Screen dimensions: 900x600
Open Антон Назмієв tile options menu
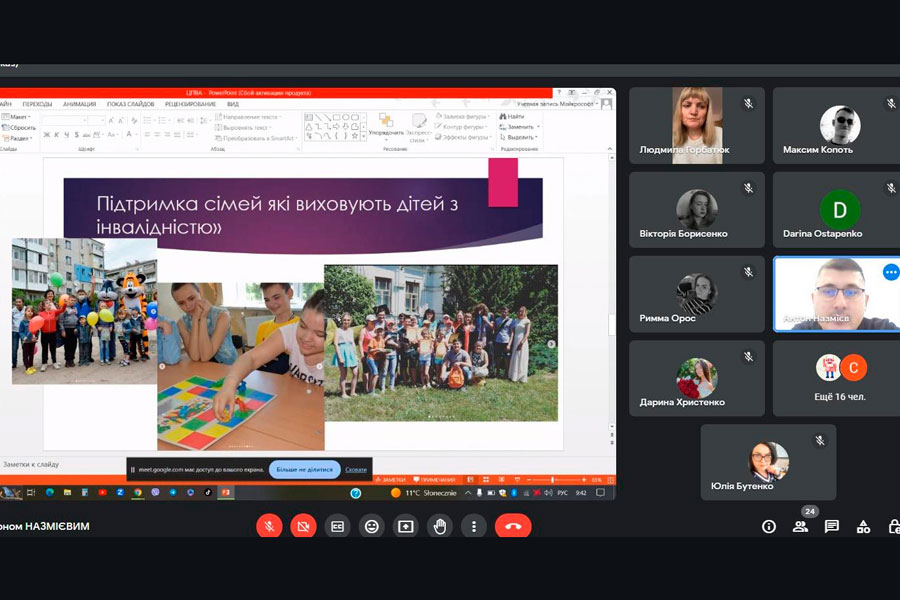[x=890, y=272]
